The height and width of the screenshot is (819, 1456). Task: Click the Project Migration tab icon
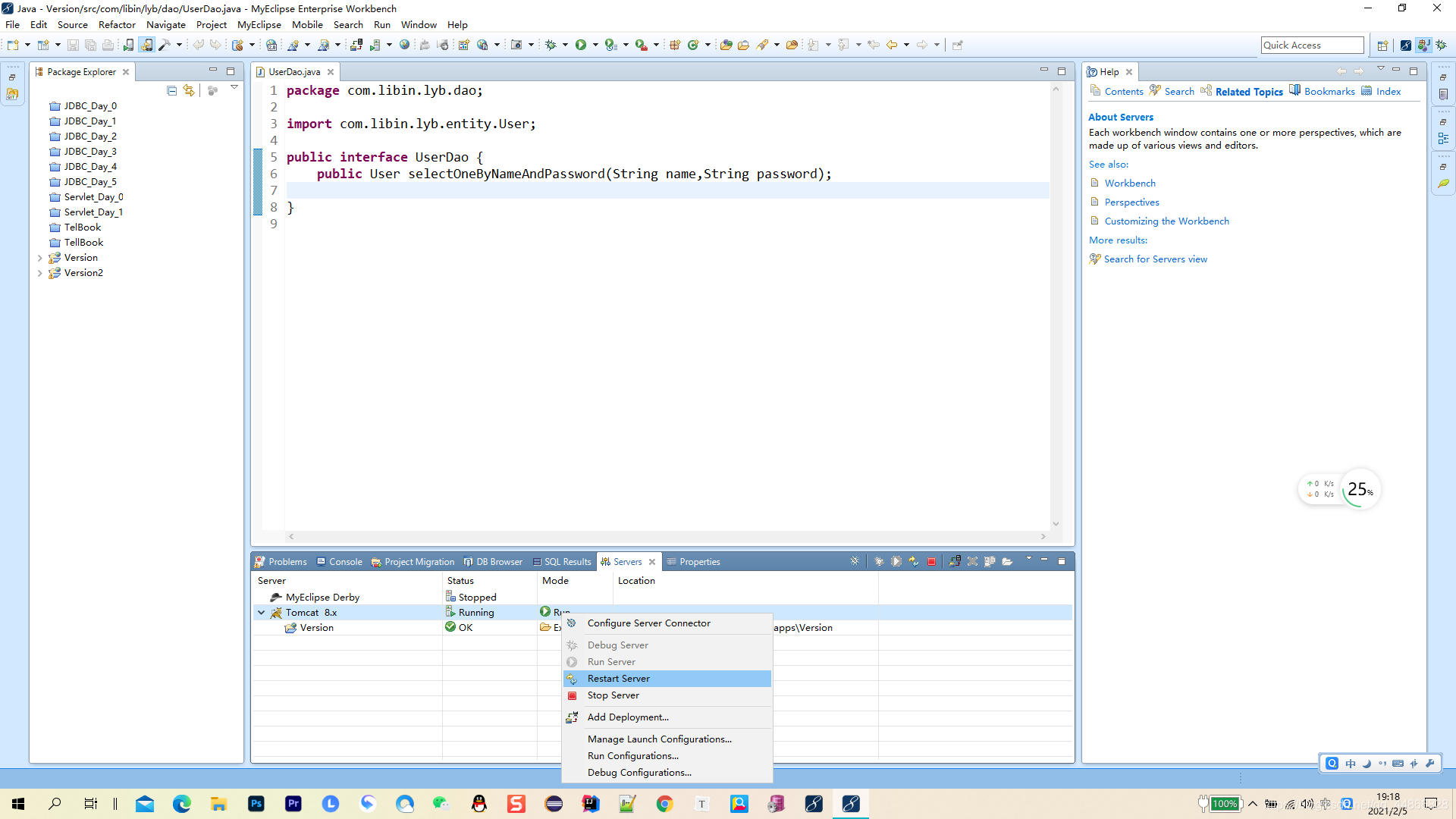pos(377,561)
